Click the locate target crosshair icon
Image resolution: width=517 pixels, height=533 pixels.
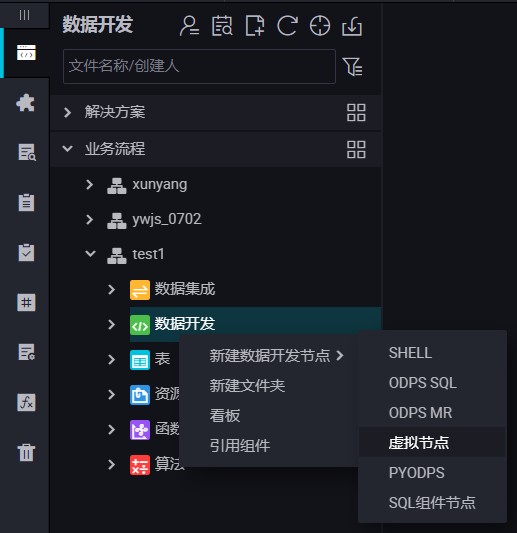pyautogui.click(x=320, y=25)
